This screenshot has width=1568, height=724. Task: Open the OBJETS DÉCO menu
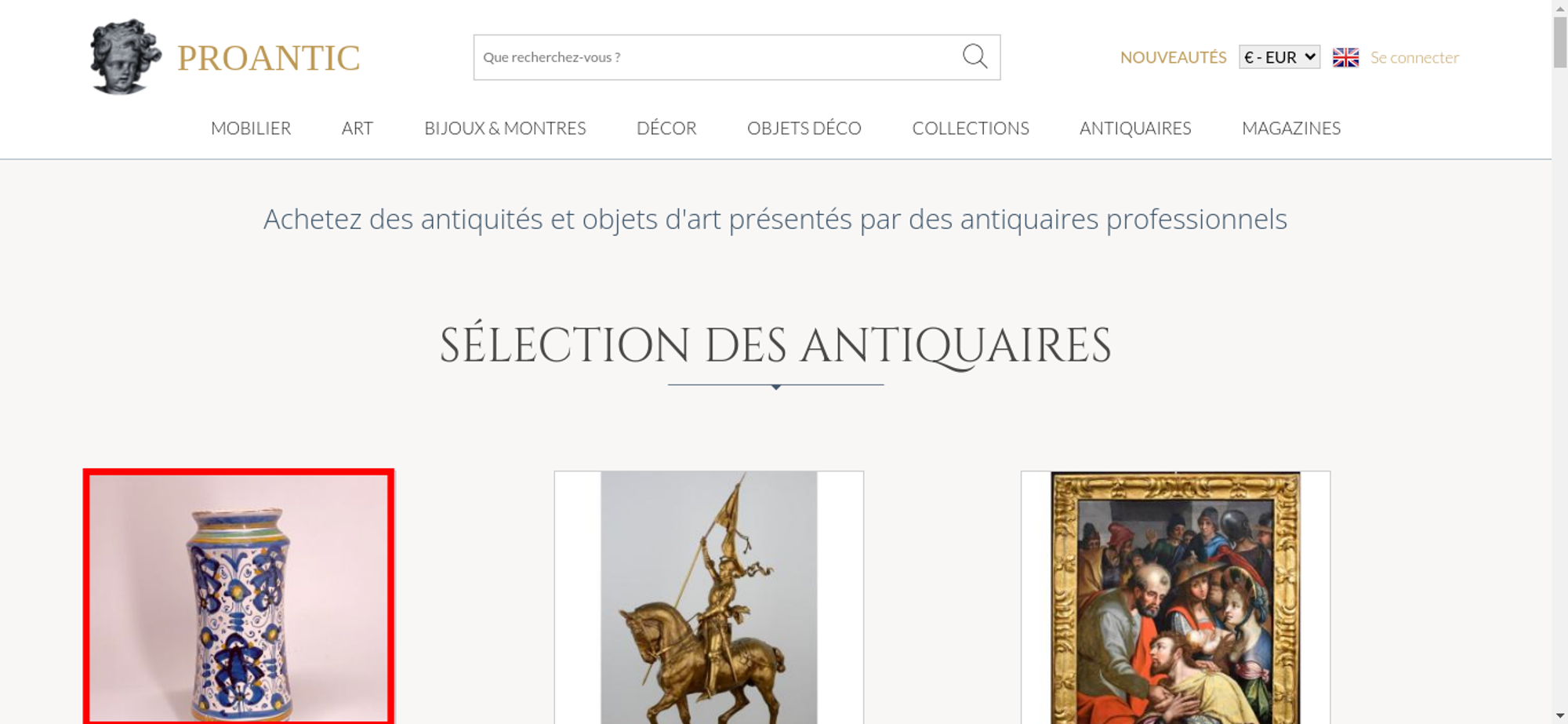tap(804, 128)
